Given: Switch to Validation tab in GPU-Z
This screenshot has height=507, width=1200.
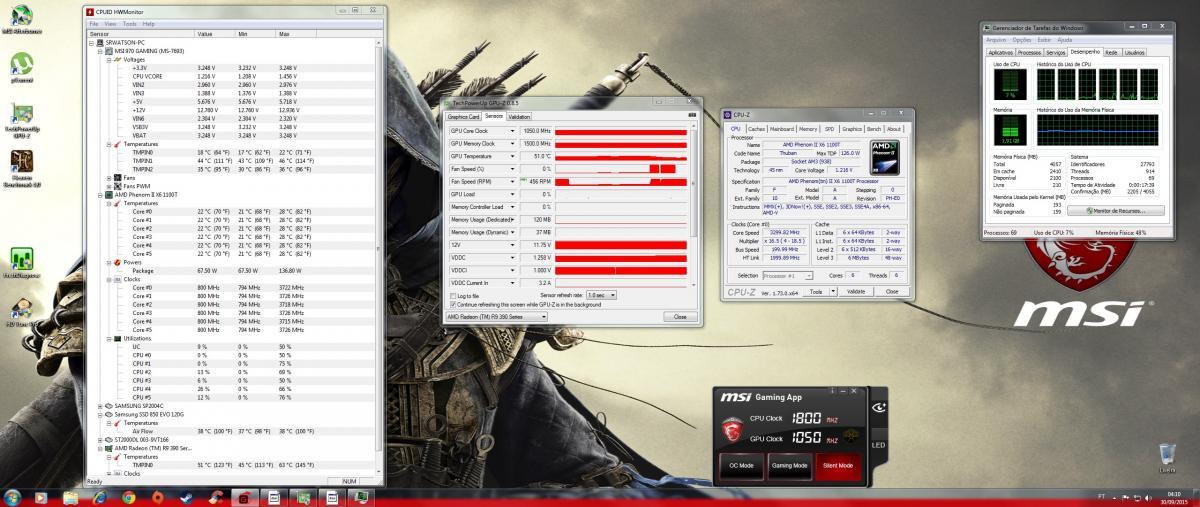Looking at the screenshot, I should click(520, 117).
